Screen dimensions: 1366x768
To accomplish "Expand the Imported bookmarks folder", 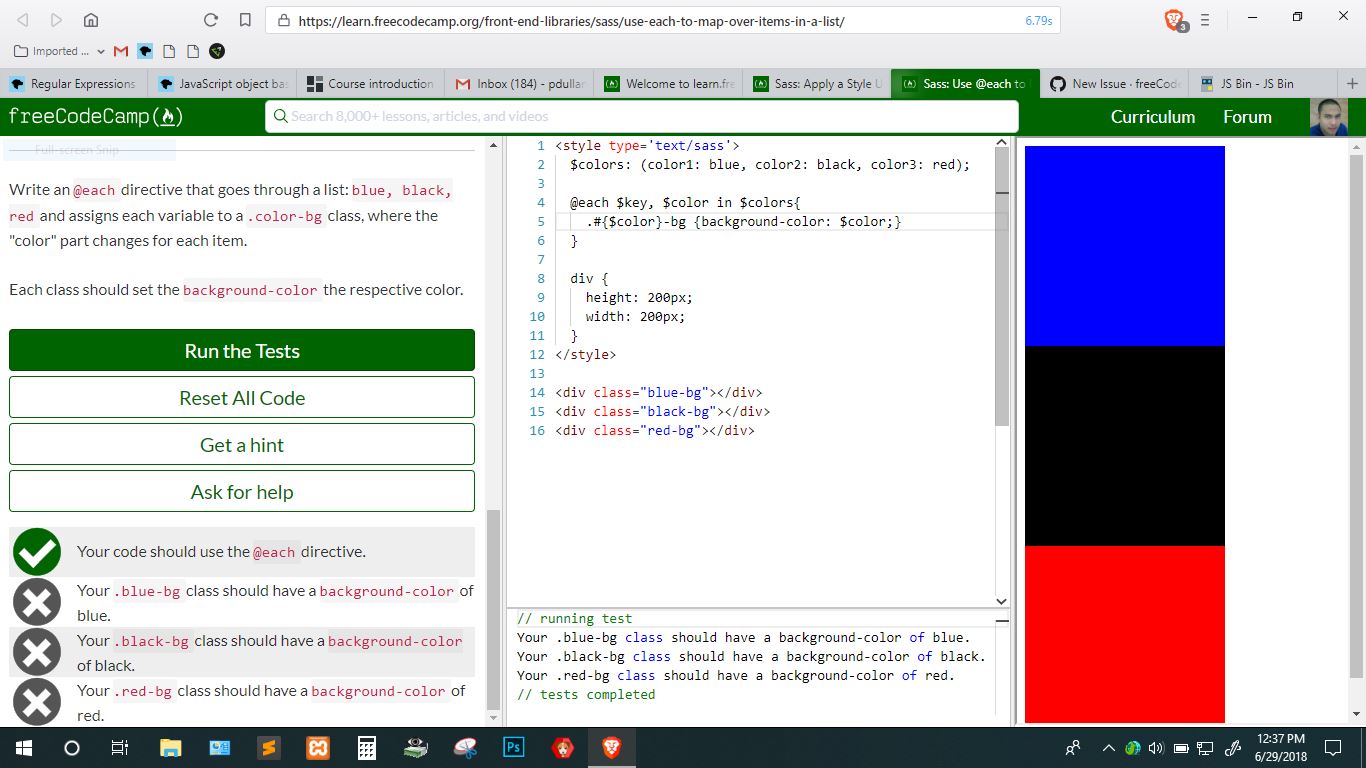I will click(60, 51).
